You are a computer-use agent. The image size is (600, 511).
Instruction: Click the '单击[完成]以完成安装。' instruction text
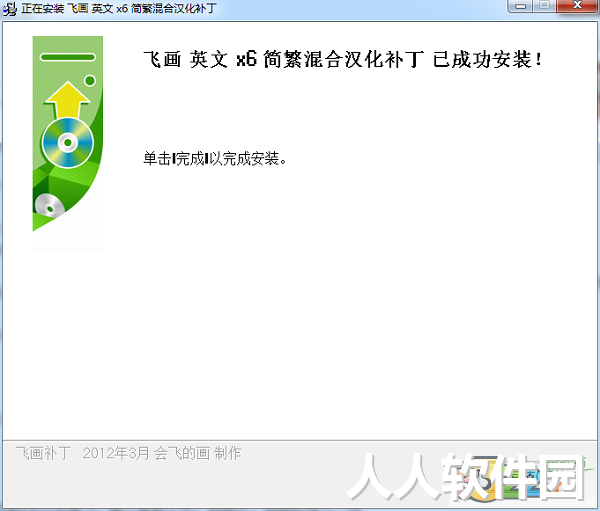pos(215,158)
